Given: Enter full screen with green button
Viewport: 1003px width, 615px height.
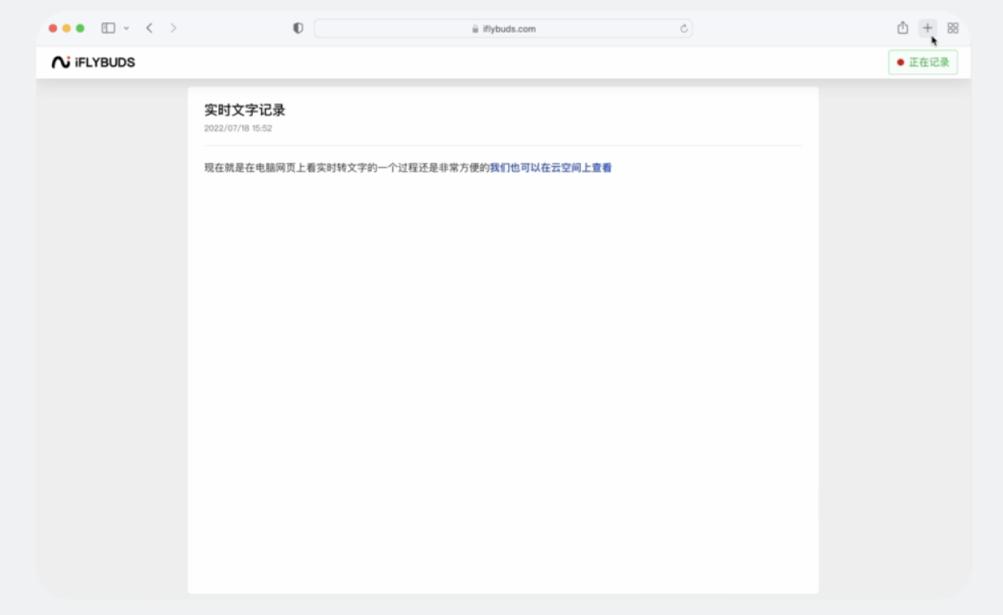Looking at the screenshot, I should tap(80, 28).
